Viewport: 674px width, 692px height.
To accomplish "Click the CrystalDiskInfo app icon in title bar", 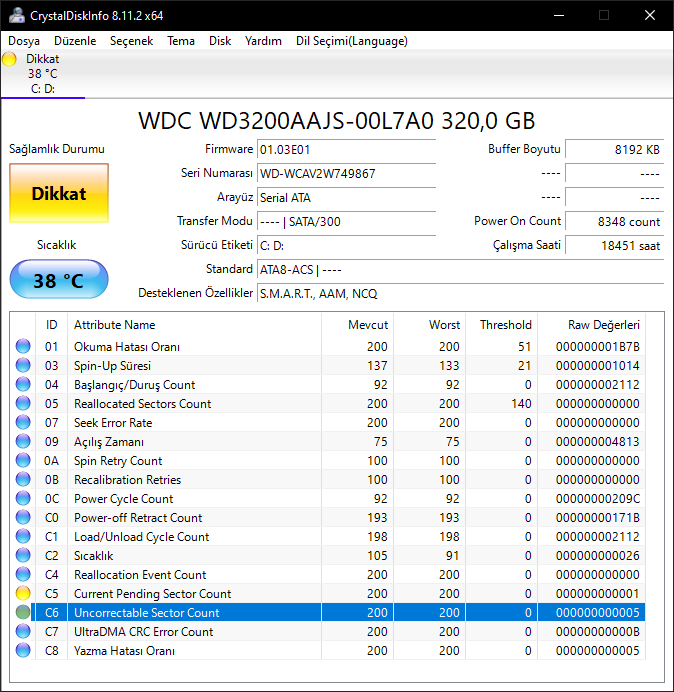I will (x=17, y=15).
